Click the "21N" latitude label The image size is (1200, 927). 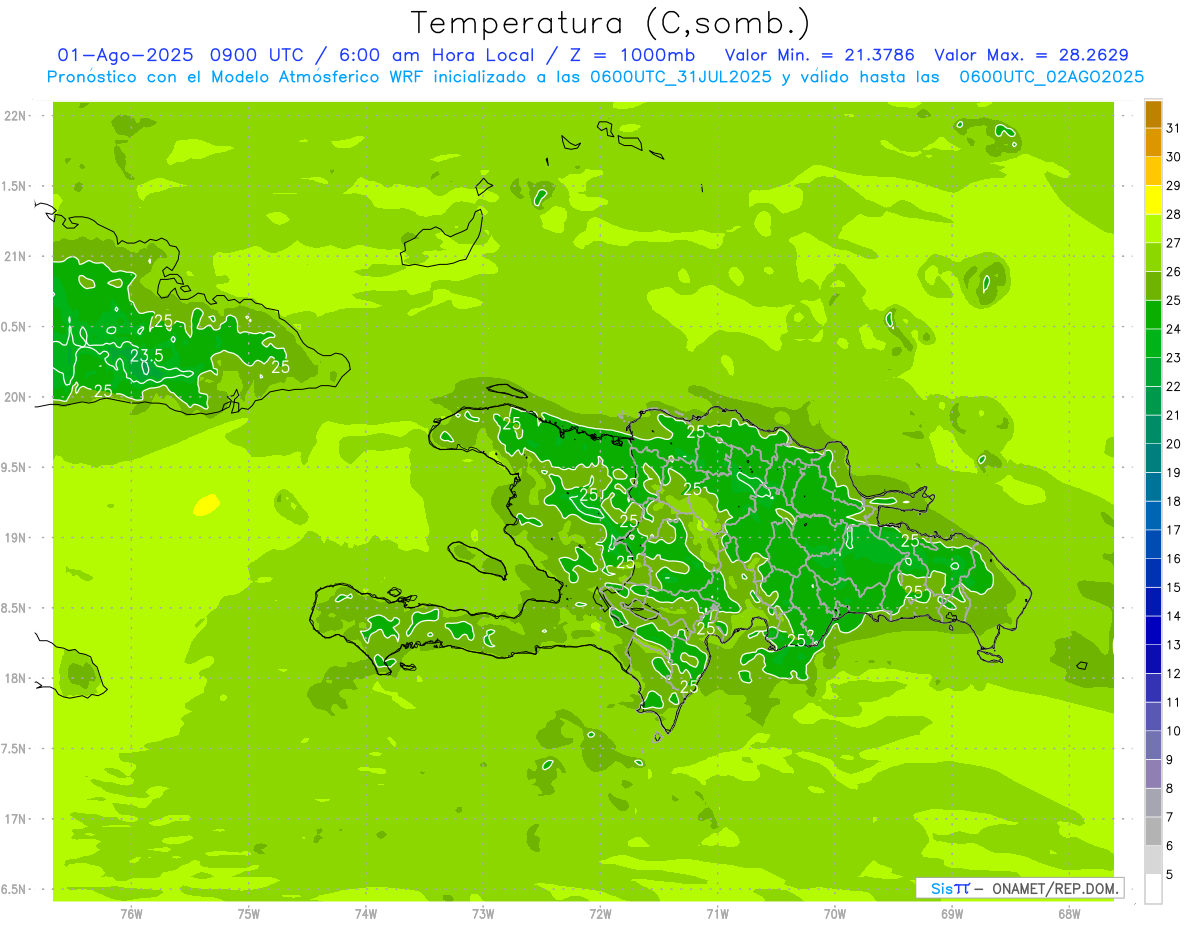coord(14,257)
